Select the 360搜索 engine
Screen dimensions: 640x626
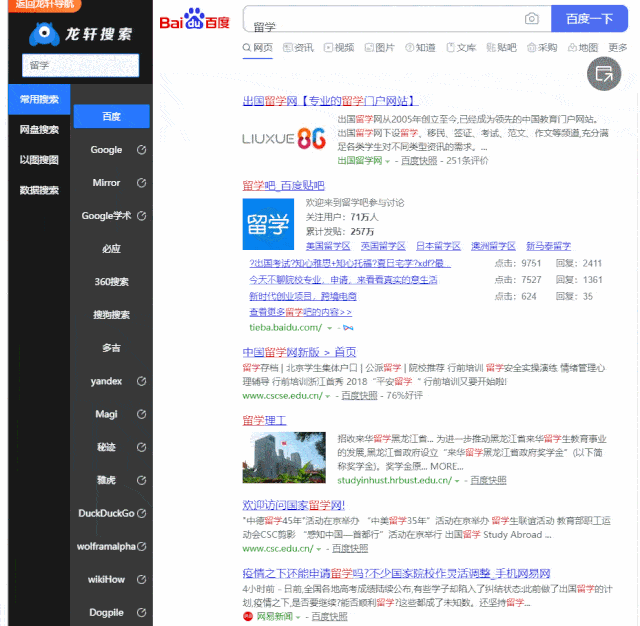coord(111,282)
